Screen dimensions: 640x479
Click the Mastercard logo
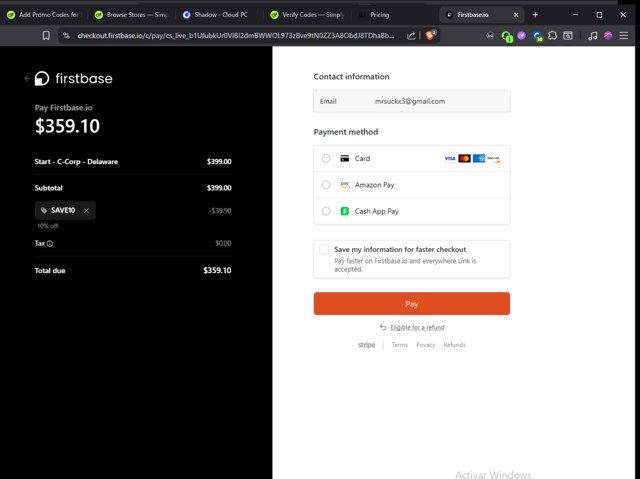(464, 158)
